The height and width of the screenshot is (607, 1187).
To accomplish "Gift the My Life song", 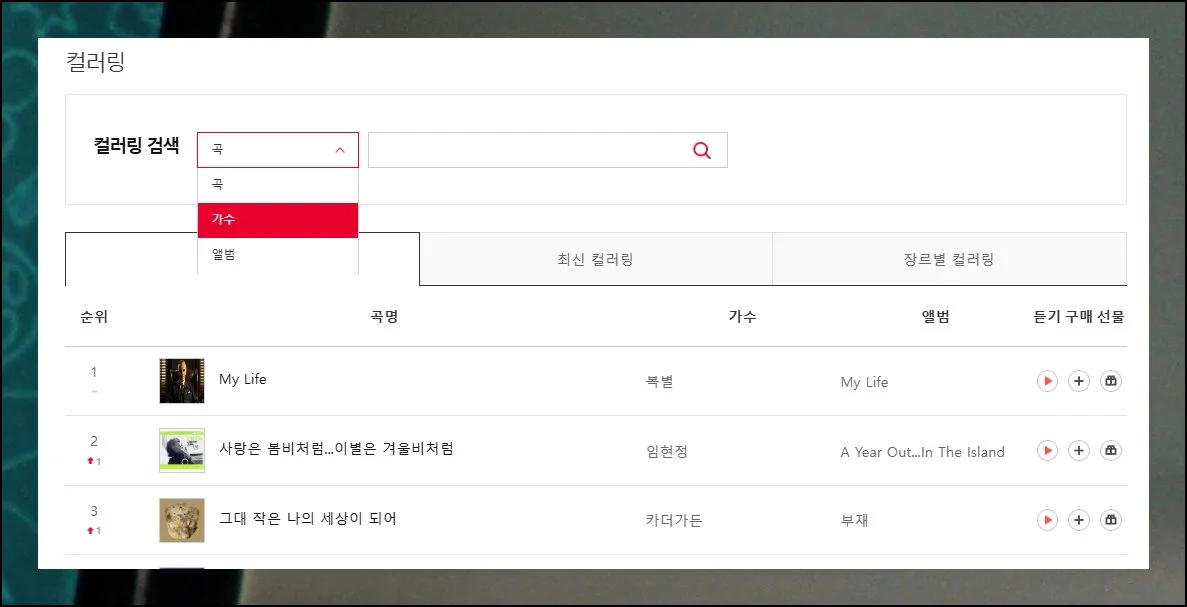I will coord(1110,381).
